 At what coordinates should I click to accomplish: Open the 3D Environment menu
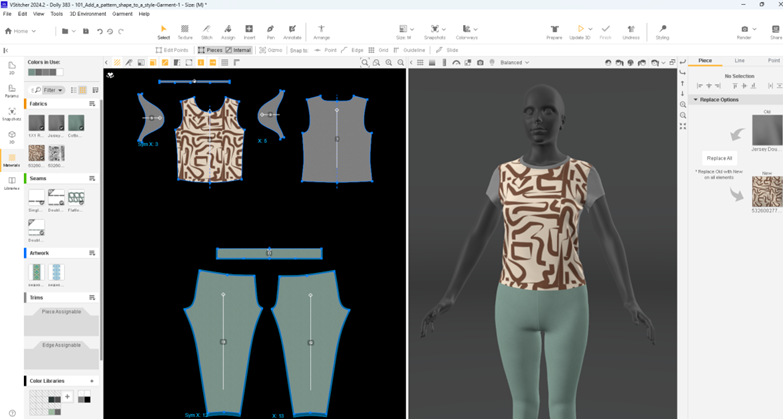[x=88, y=14]
